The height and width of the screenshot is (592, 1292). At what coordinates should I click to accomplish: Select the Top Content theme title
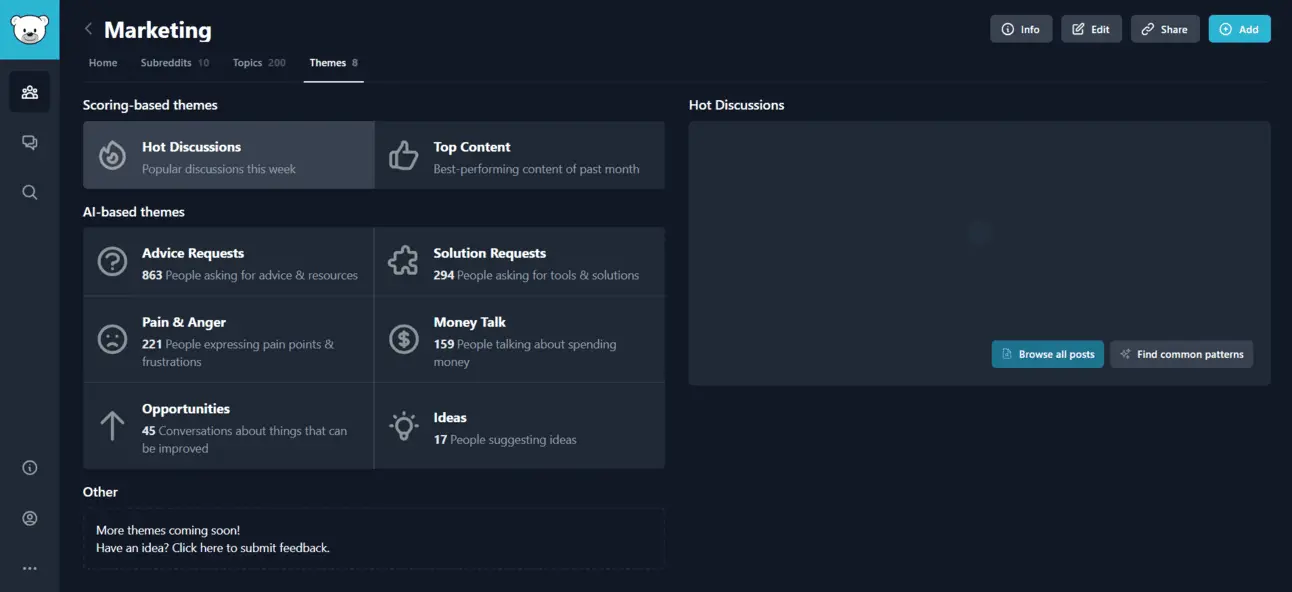tap(472, 147)
